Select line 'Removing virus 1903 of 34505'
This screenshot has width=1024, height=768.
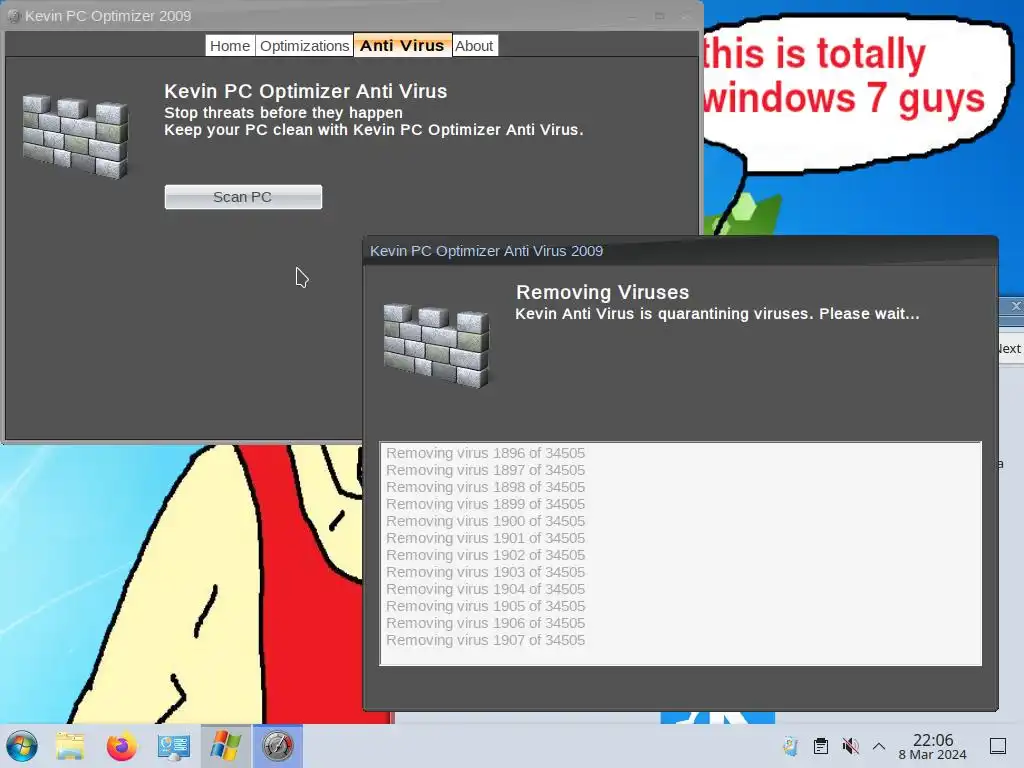(x=485, y=572)
